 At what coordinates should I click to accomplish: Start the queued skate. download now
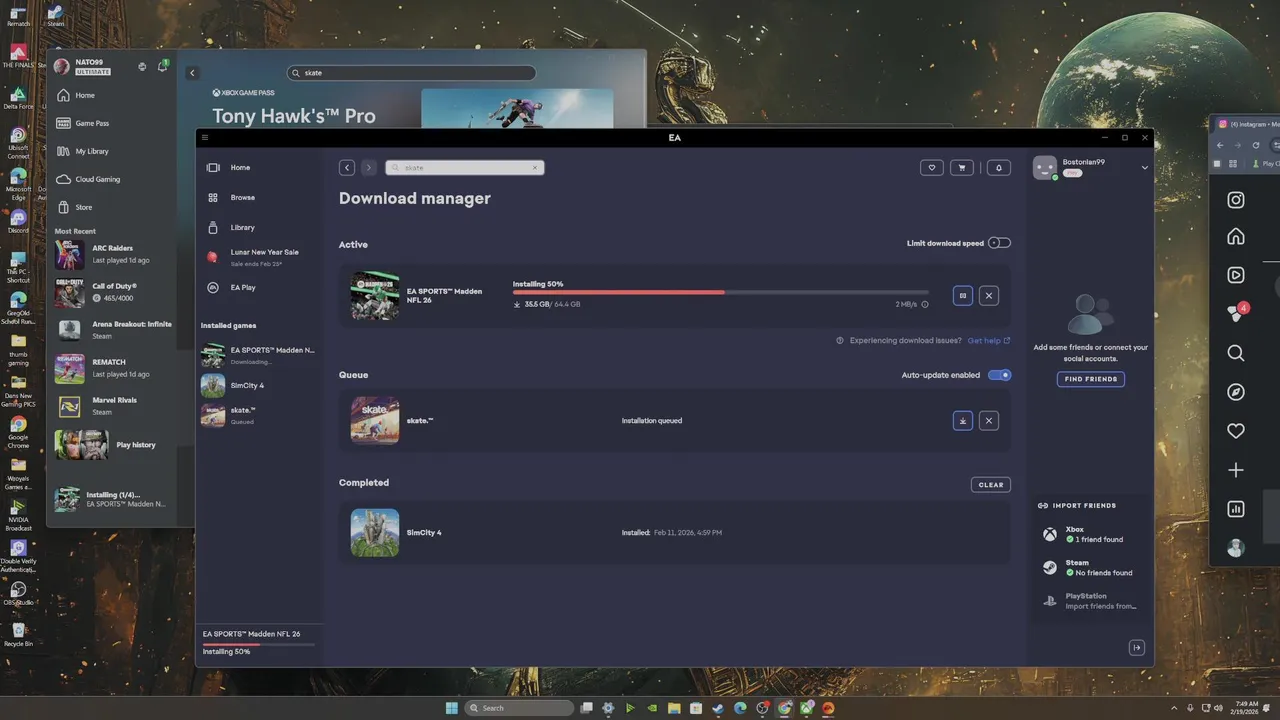(x=963, y=421)
